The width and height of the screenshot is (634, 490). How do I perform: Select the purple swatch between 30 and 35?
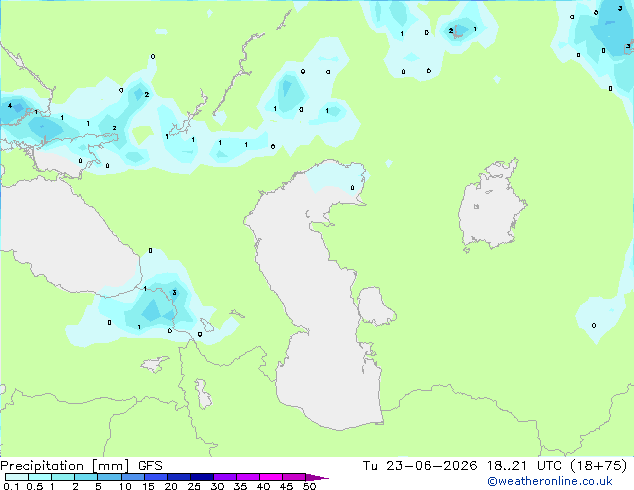[x=225, y=477]
